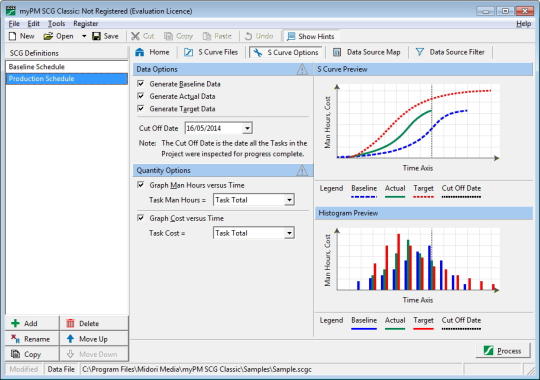Open the Cut Off Date dropdown arrow
Viewport: 540px width, 380px height.
[247, 129]
